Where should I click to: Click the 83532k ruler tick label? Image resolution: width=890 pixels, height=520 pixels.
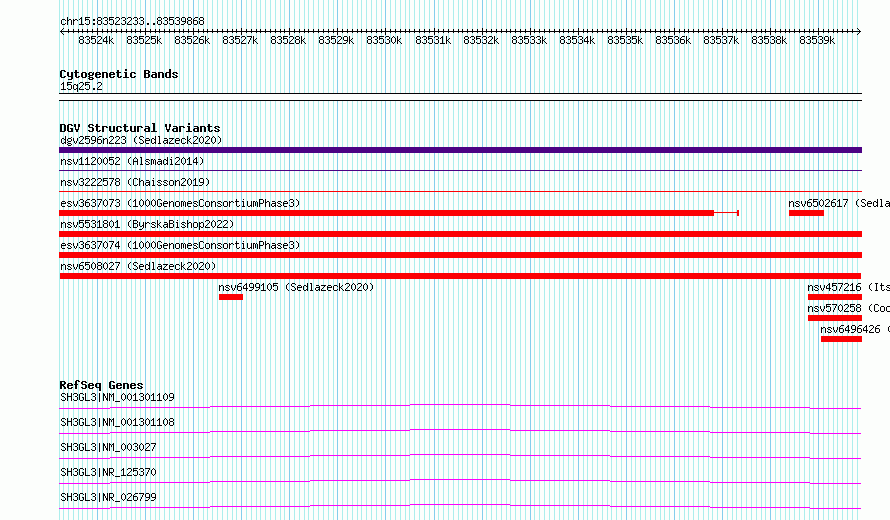[481, 41]
